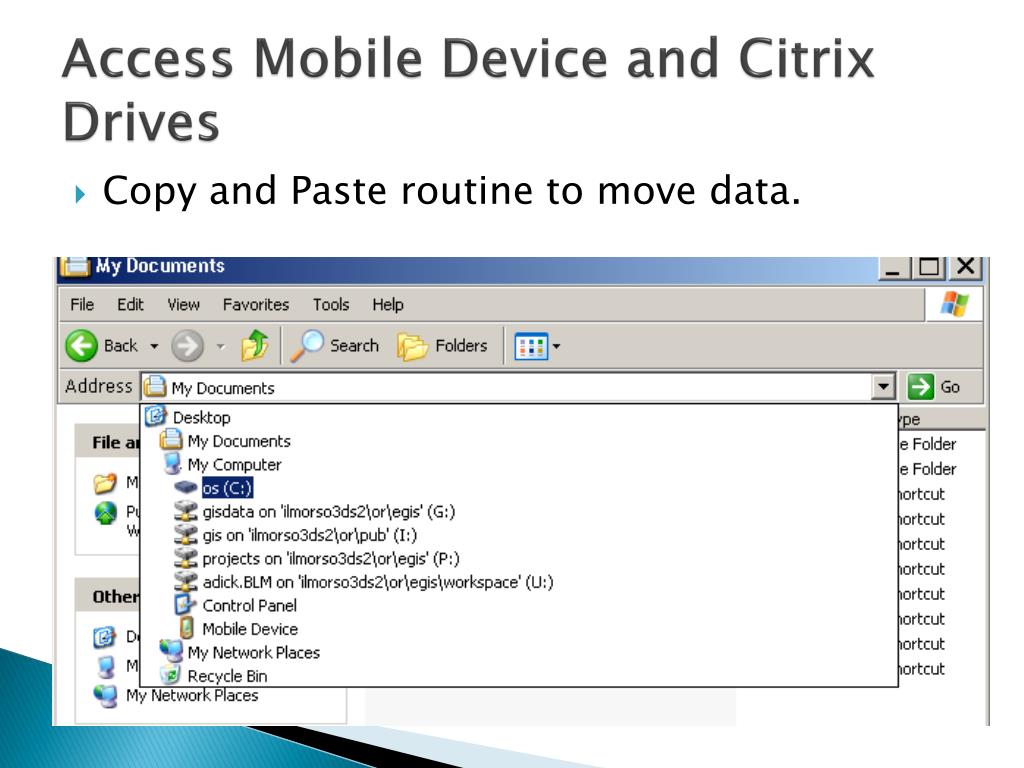Click the Folders toolbar icon

(x=412, y=345)
